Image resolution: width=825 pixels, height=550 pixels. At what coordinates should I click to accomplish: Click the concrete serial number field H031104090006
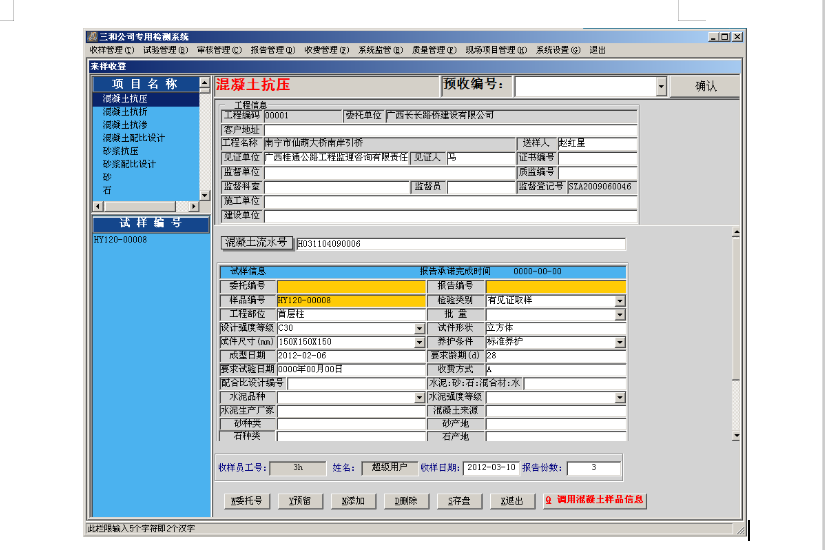[x=461, y=244]
